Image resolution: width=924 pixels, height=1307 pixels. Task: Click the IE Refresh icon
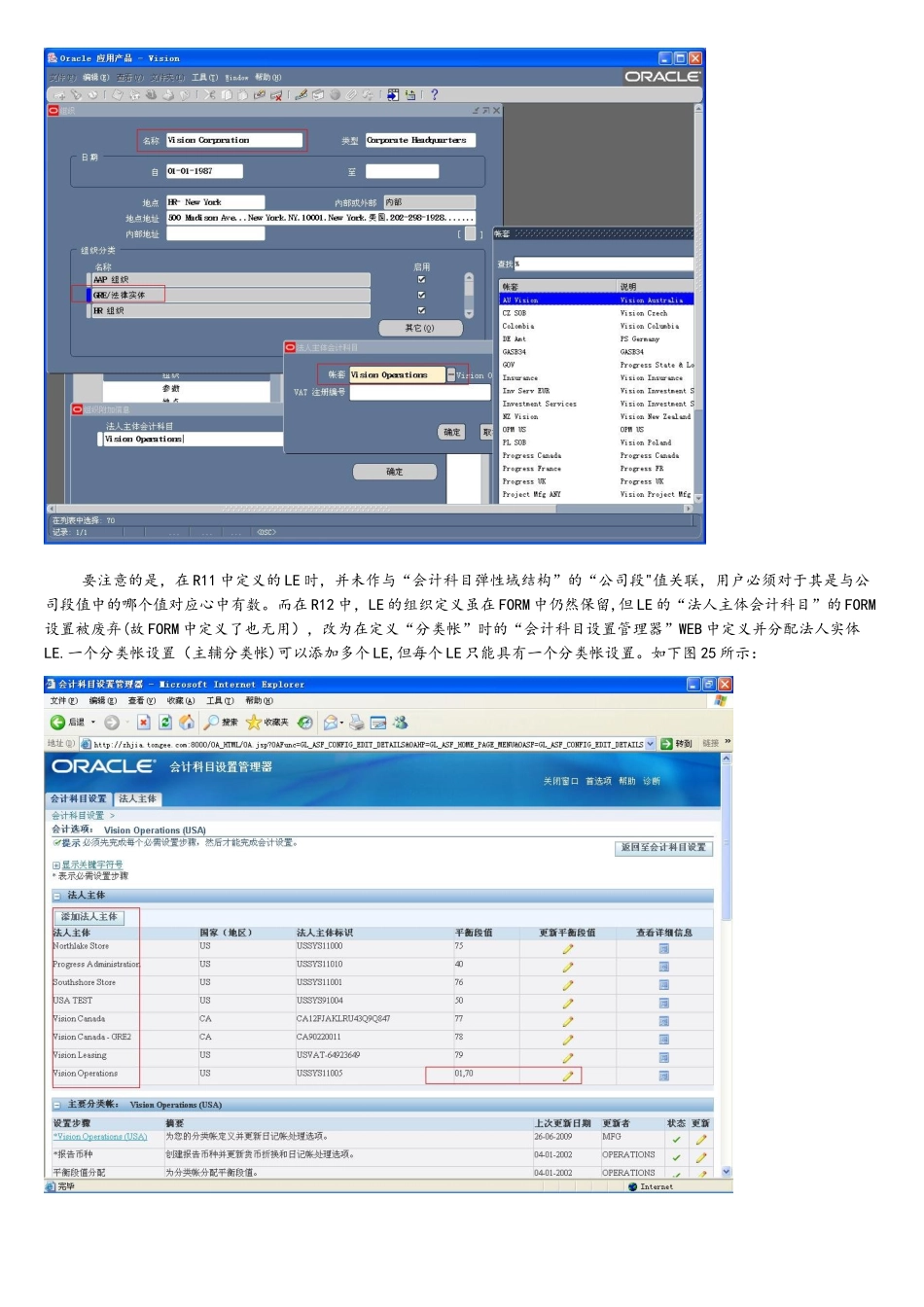pyautogui.click(x=165, y=723)
